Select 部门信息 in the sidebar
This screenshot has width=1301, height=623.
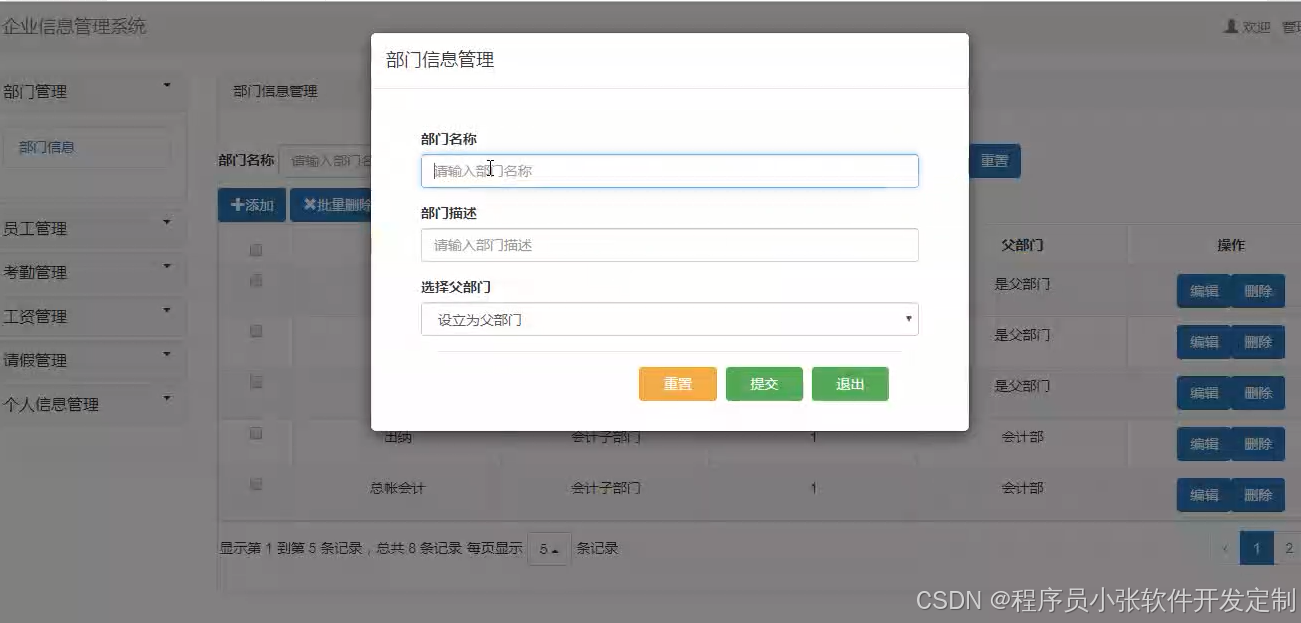(87, 147)
